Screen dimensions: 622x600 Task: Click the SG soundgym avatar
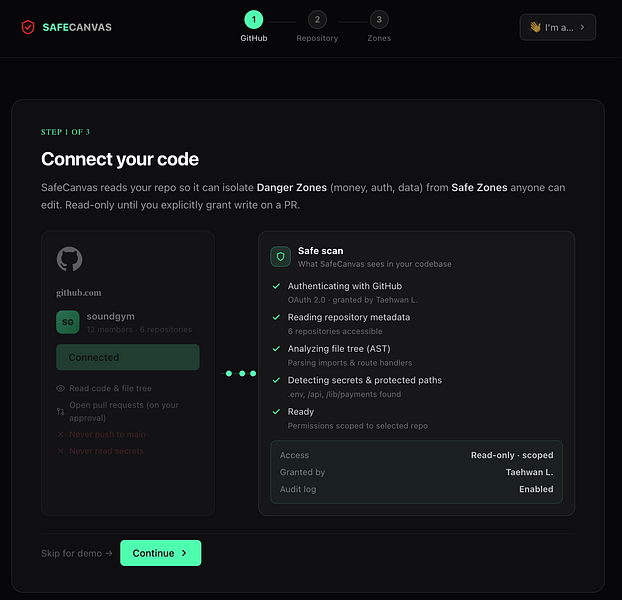point(68,322)
